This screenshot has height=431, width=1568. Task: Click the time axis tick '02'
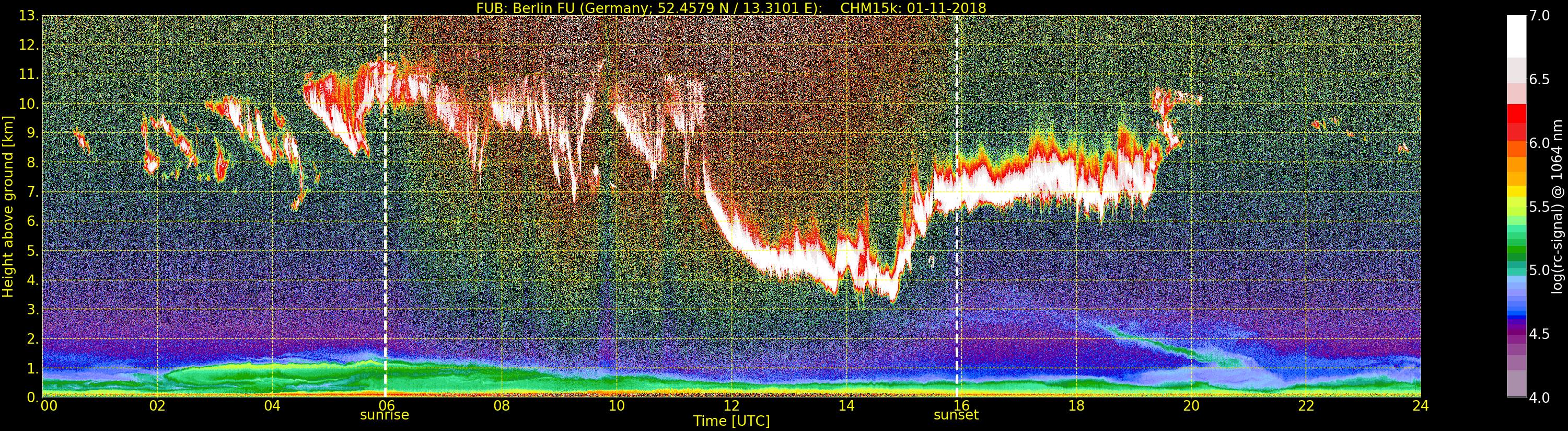pos(158,406)
